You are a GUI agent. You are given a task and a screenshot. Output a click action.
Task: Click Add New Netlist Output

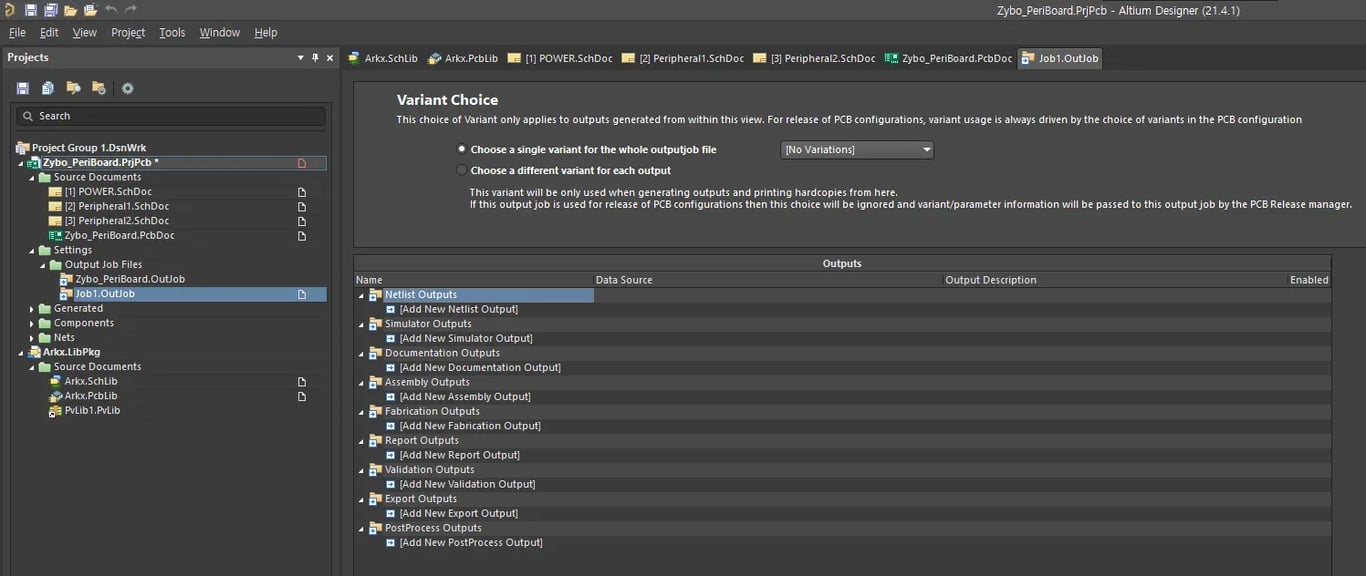pyautogui.click(x=458, y=309)
